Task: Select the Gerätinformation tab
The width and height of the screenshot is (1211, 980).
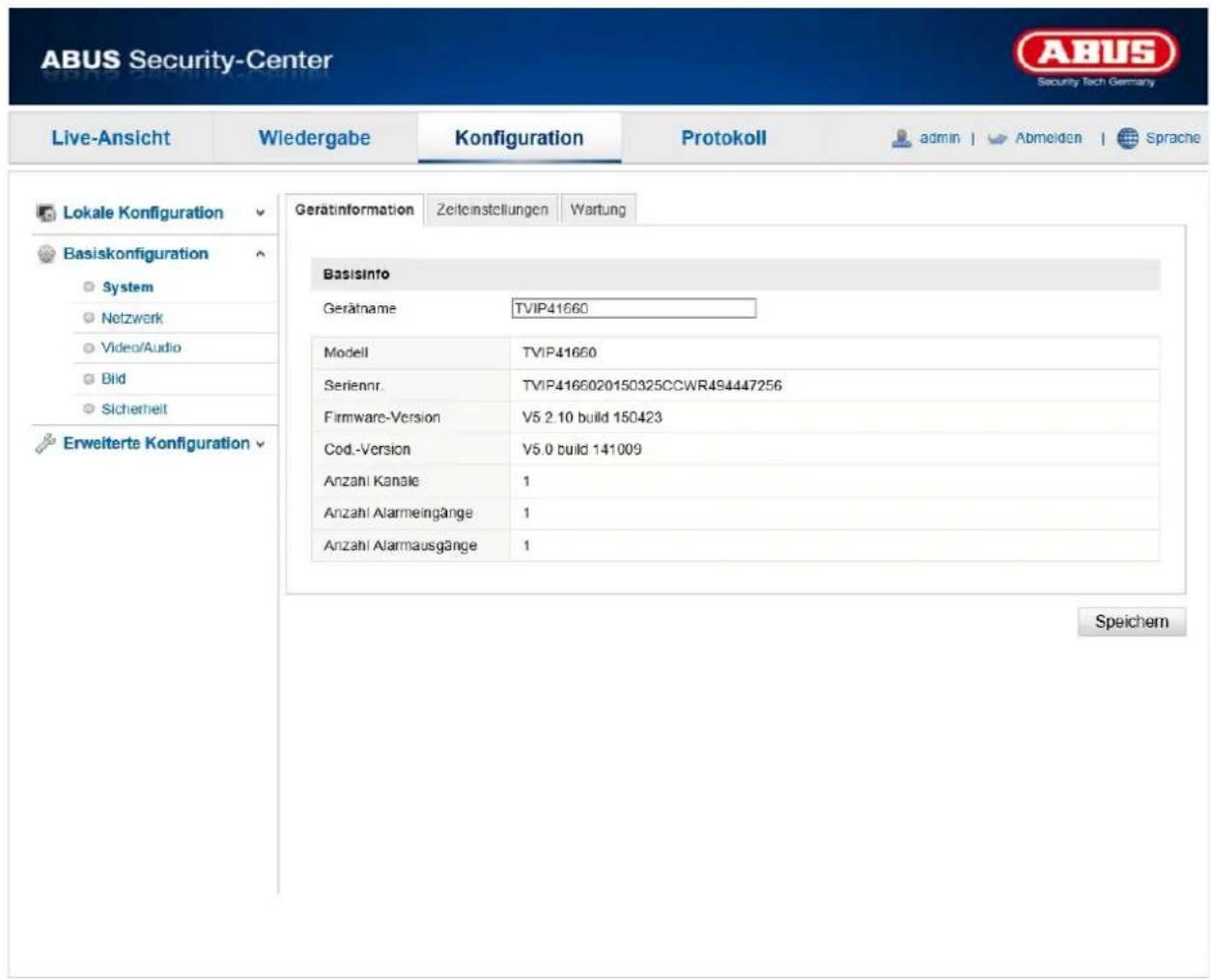Action: pyautogui.click(x=354, y=210)
